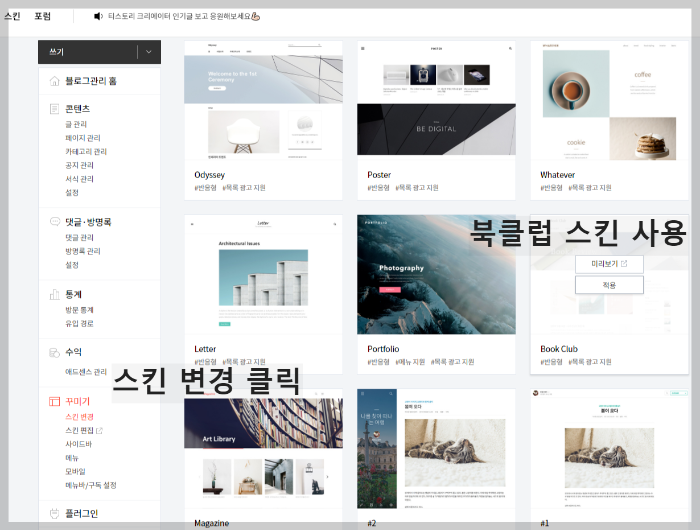Select the Letter skin thumbnail
The image size is (700, 530).
click(263, 275)
